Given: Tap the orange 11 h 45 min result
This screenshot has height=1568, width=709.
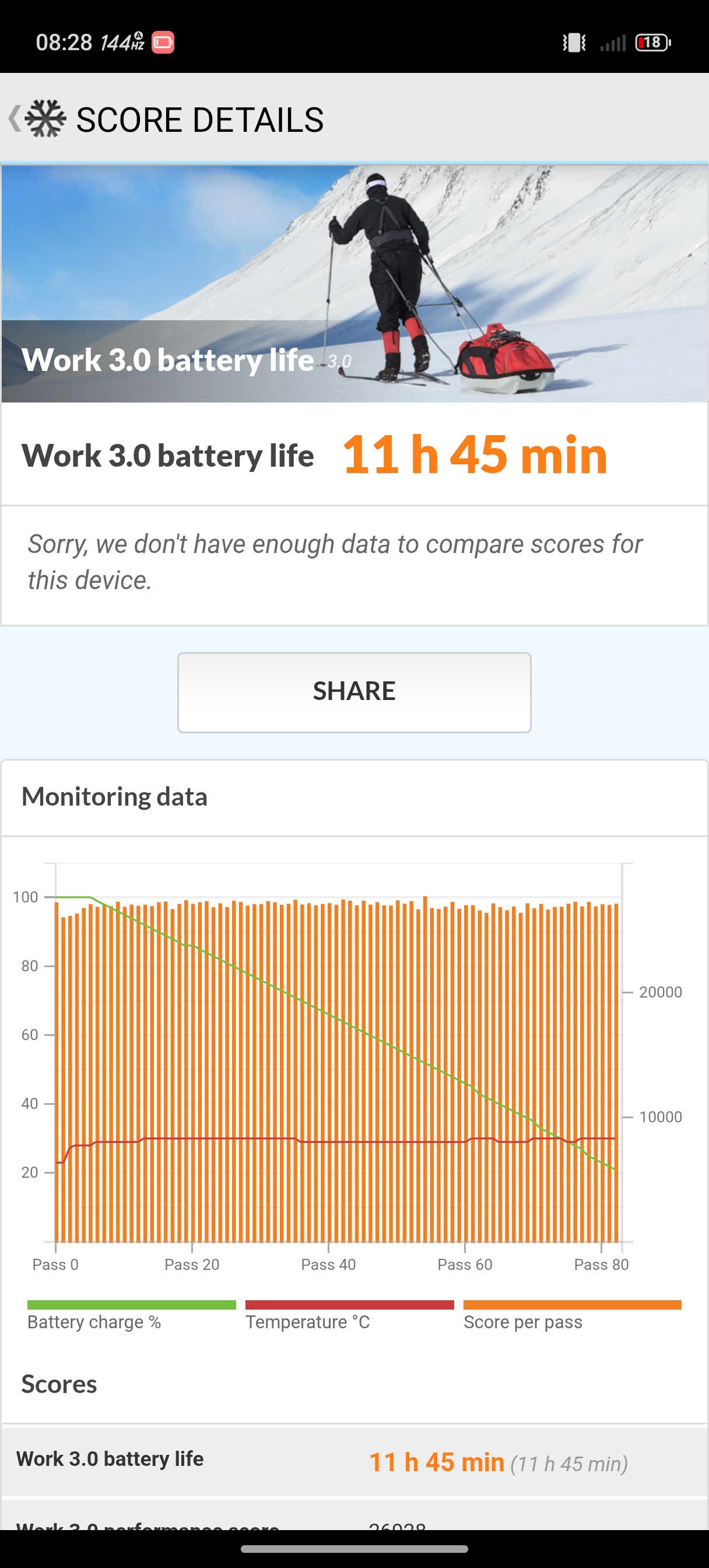Looking at the screenshot, I should click(475, 454).
